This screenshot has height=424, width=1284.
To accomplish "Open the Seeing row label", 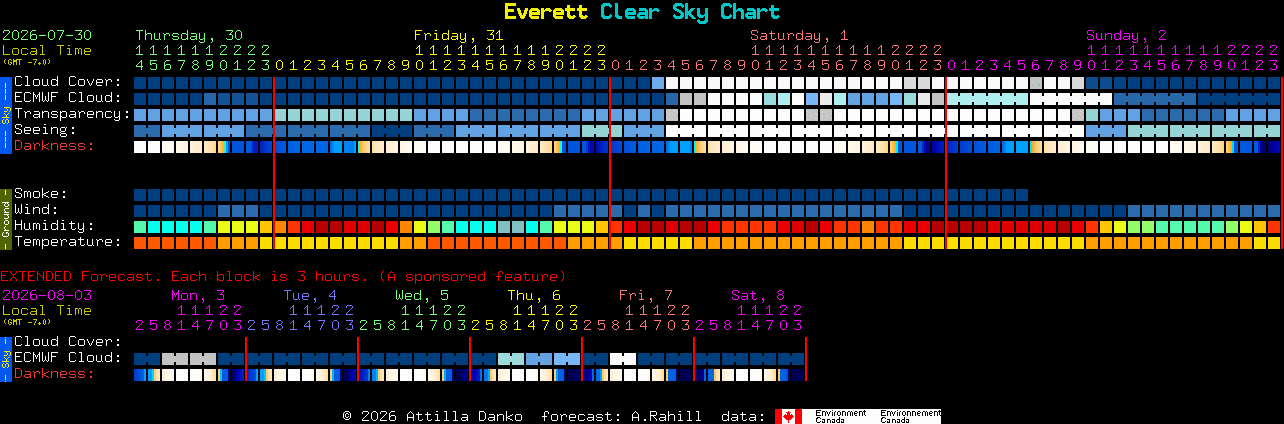I will tap(45, 129).
